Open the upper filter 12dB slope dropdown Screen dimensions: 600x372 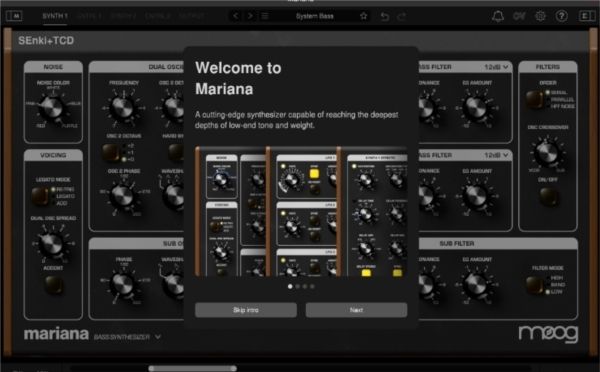click(x=496, y=67)
